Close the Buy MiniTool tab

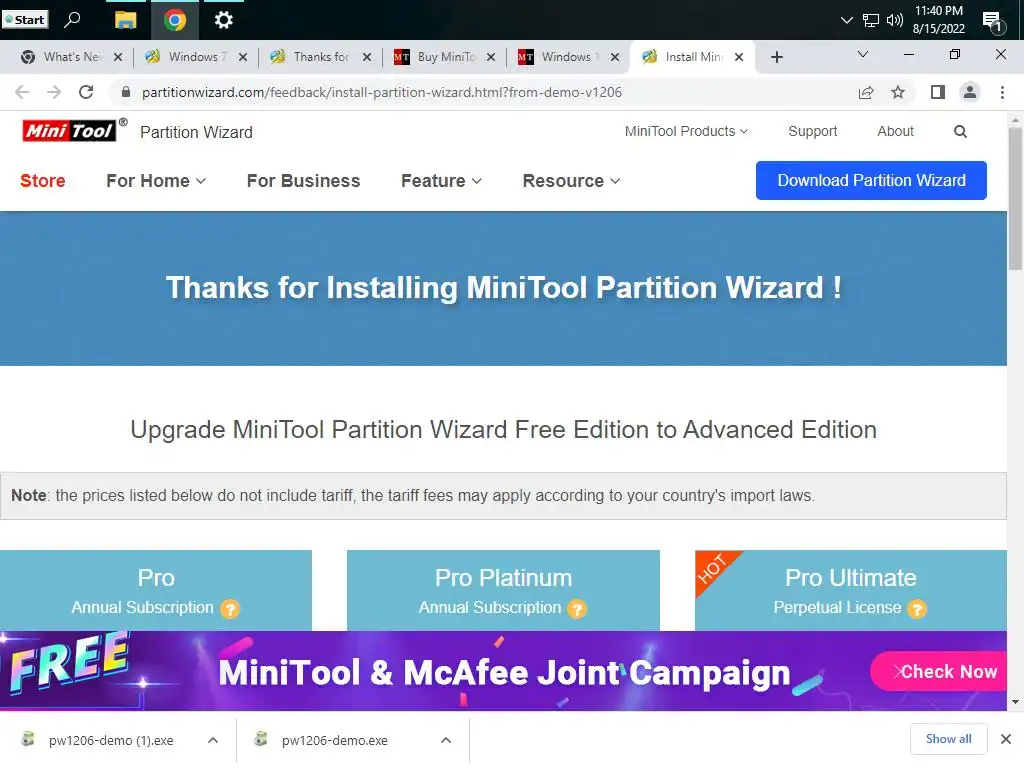(x=491, y=57)
